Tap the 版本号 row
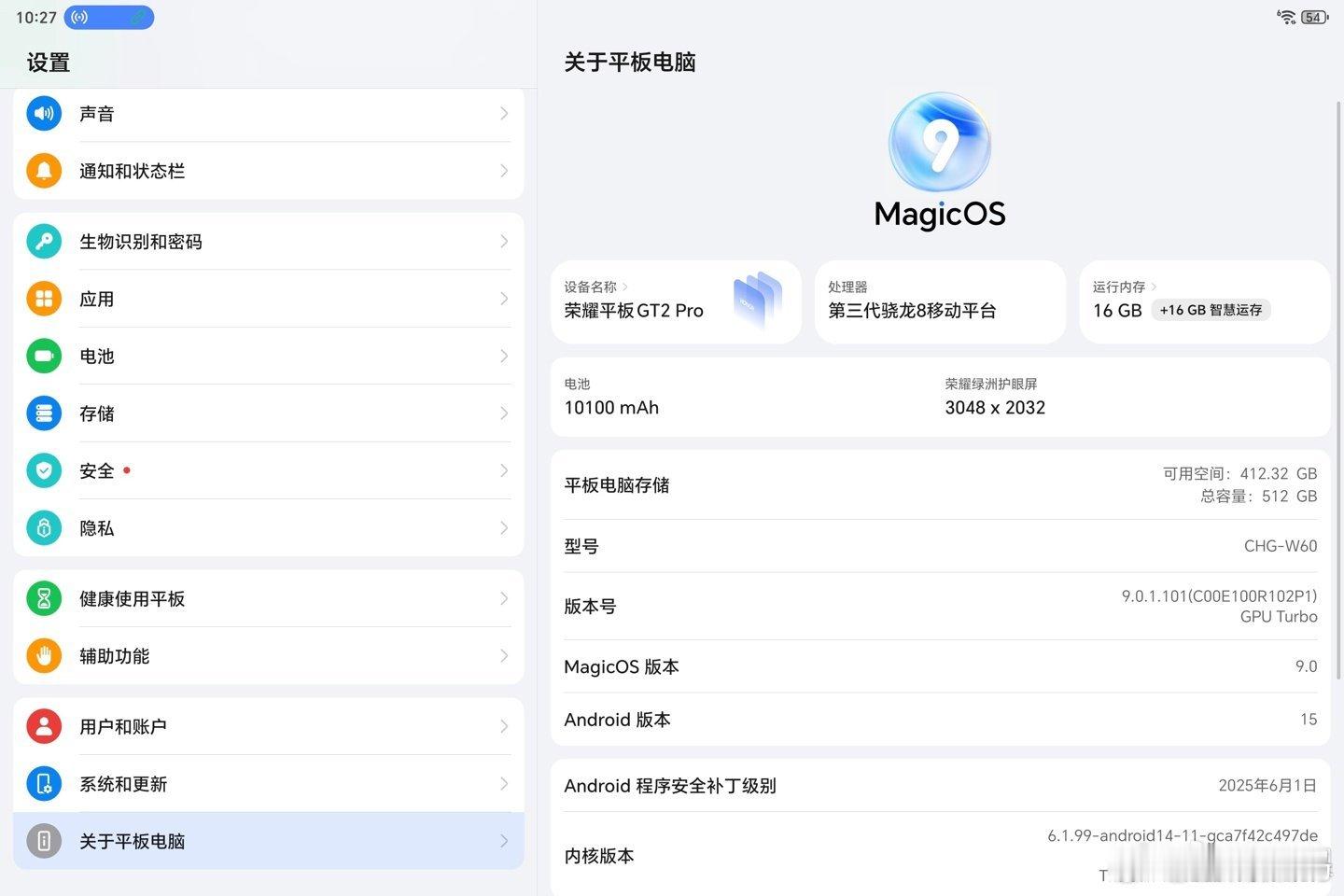Screen dimensions: 1344x896 (940, 606)
